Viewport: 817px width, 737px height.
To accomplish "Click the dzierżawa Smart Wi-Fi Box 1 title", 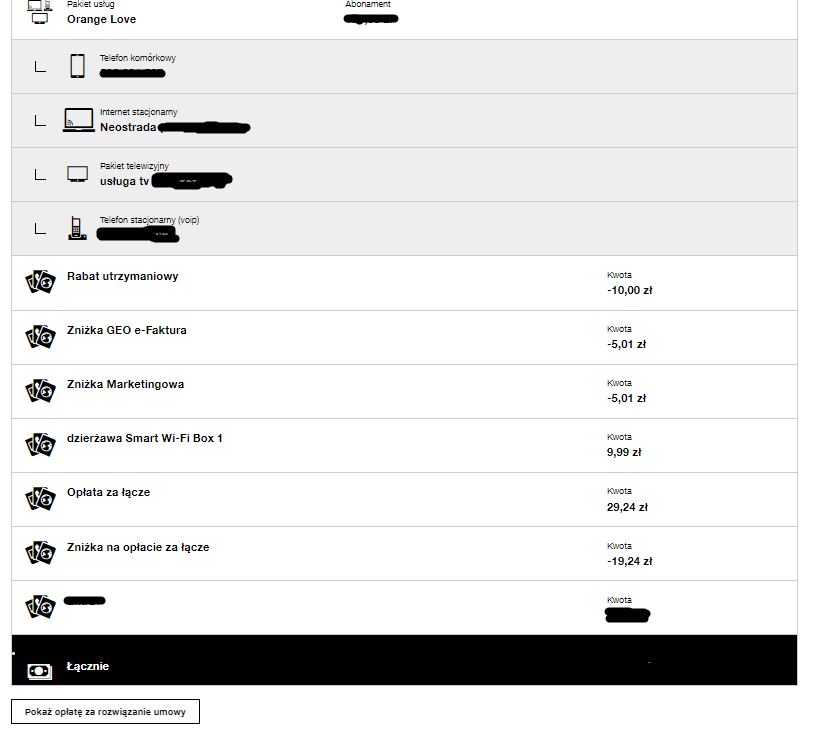I will click(145, 438).
